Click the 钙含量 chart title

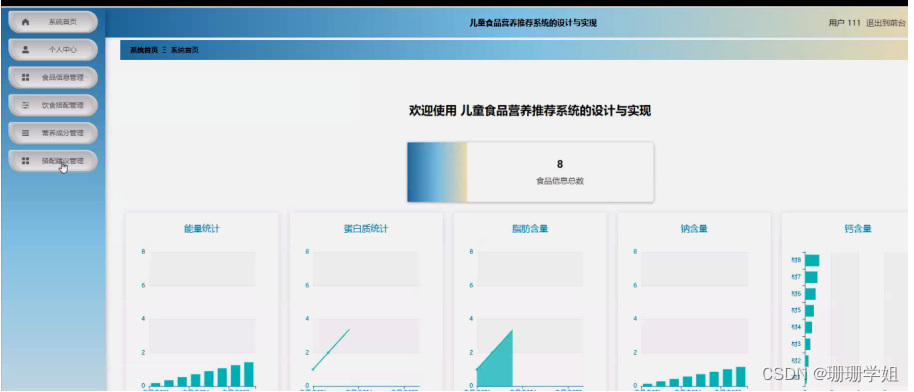pyautogui.click(x=858, y=229)
